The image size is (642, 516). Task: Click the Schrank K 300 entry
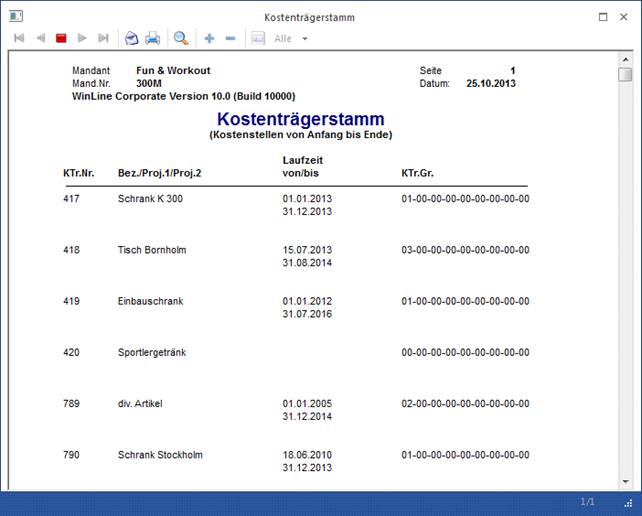point(150,199)
